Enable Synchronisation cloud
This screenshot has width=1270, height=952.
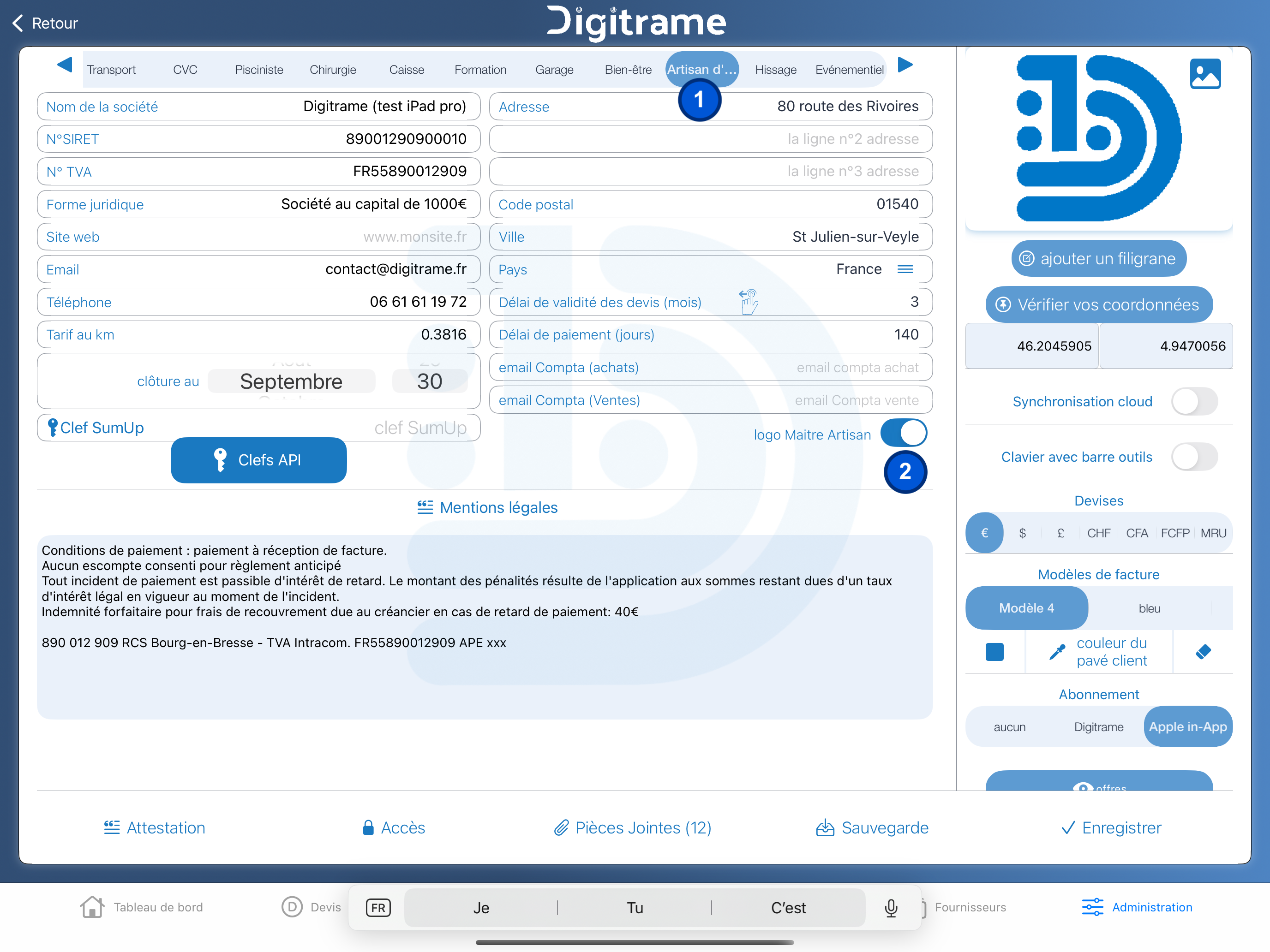1194,402
